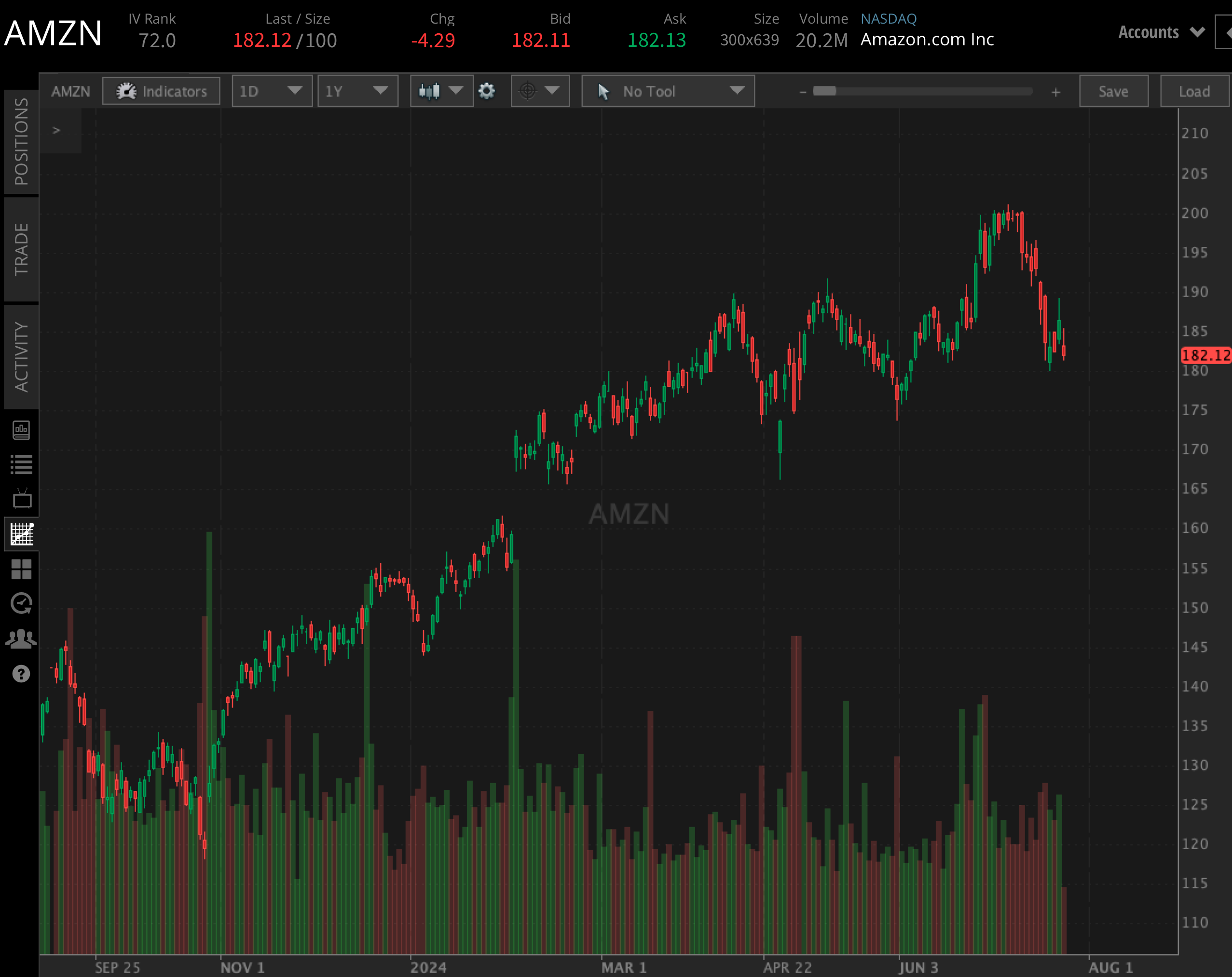The height and width of the screenshot is (977, 1232).
Task: Open the watchlist list icon
Action: pos(22,464)
